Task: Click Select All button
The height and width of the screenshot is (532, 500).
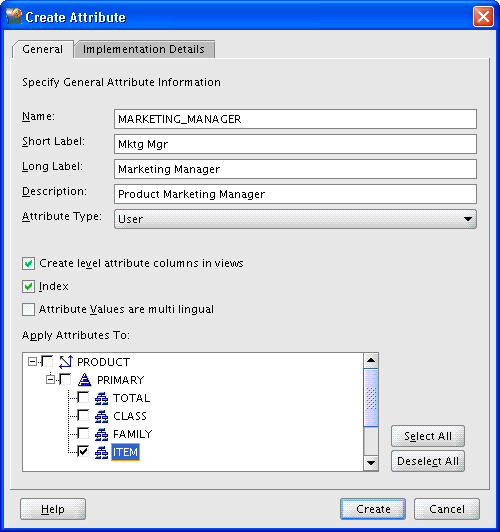Action: click(428, 436)
